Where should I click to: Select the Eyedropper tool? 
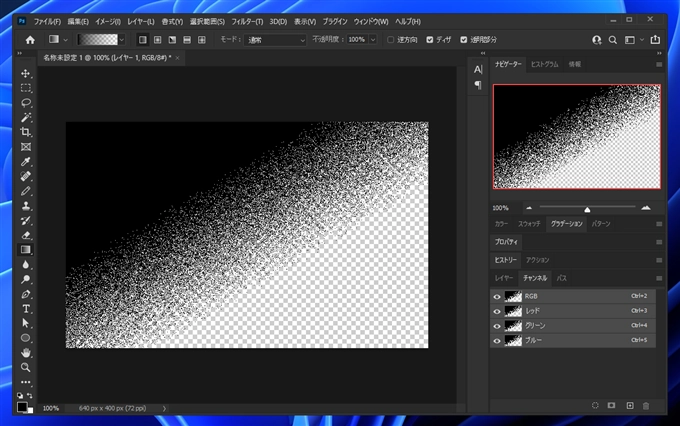point(26,161)
